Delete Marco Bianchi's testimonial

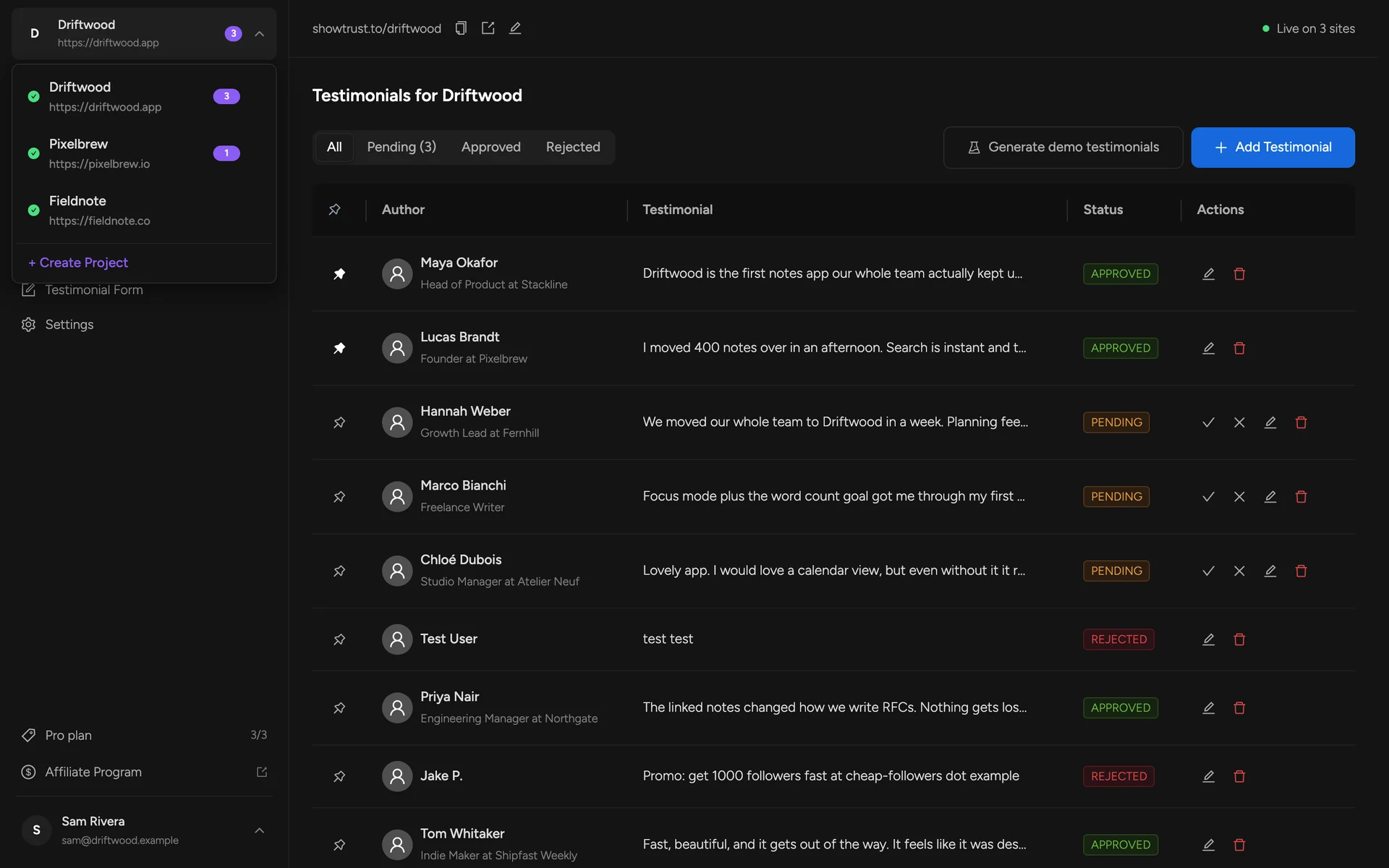point(1301,497)
